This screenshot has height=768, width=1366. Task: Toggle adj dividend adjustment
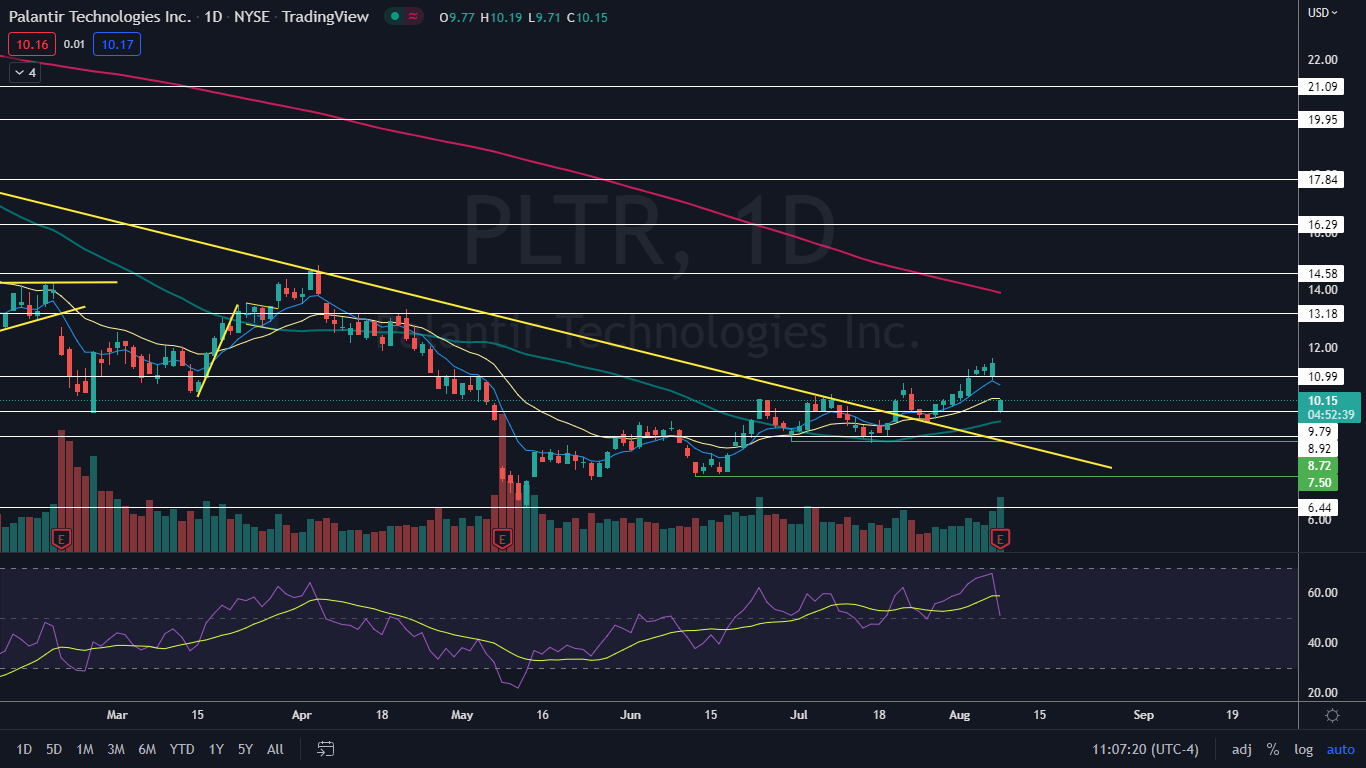coord(1242,749)
